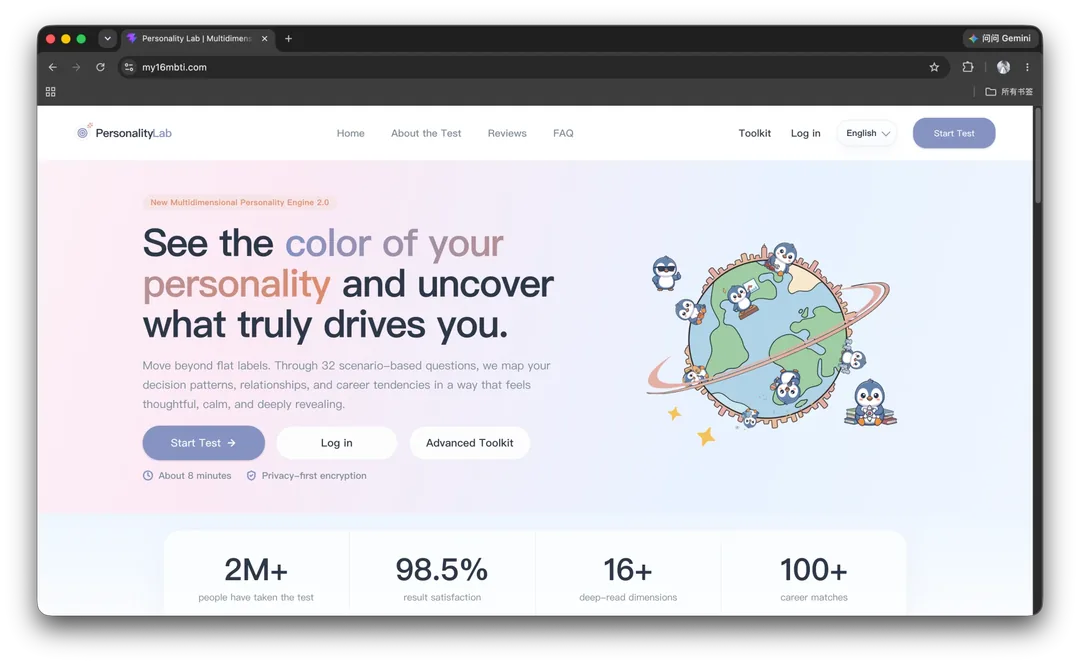Open the bookmarks folder in bookmarks bar
The height and width of the screenshot is (665, 1080).
pos(1008,92)
